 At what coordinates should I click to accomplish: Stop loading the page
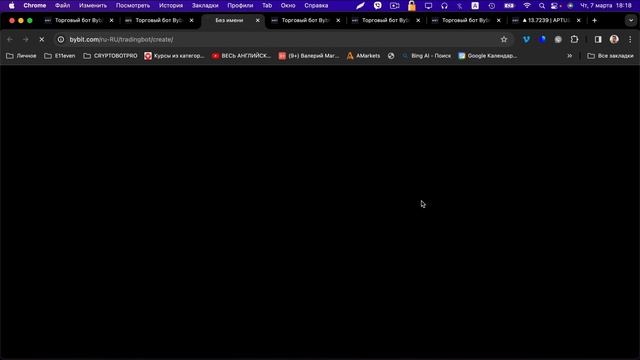point(41,40)
